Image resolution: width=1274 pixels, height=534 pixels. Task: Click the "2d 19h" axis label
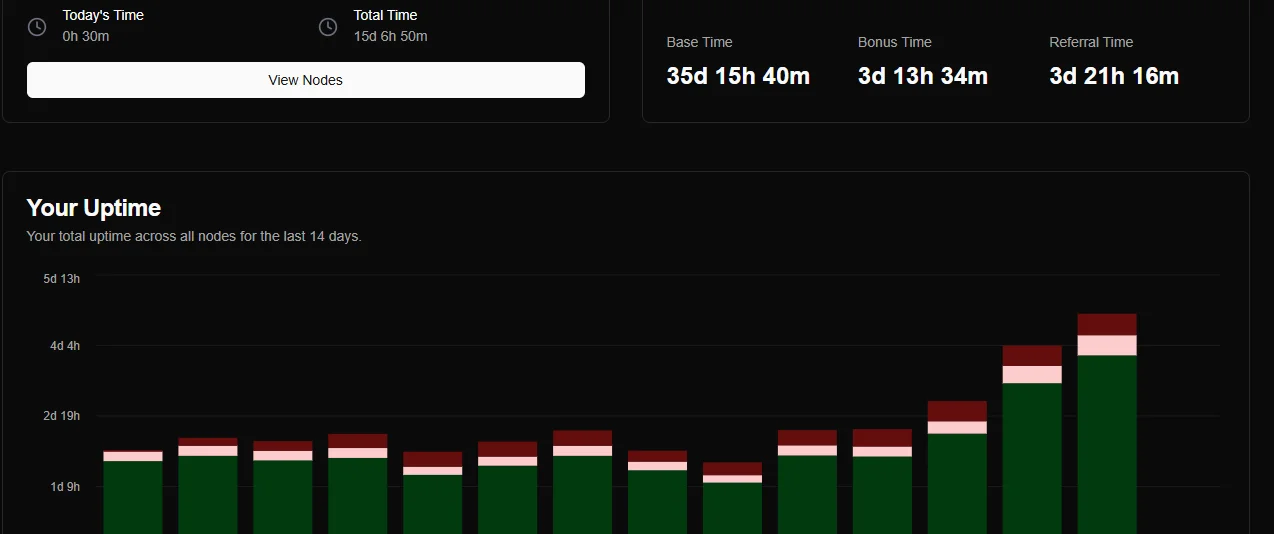[61, 416]
